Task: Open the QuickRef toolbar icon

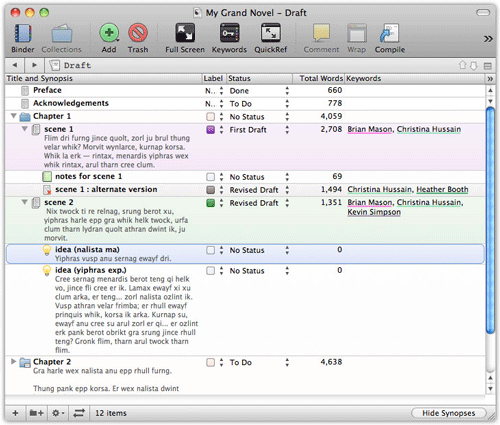Action: (270, 33)
